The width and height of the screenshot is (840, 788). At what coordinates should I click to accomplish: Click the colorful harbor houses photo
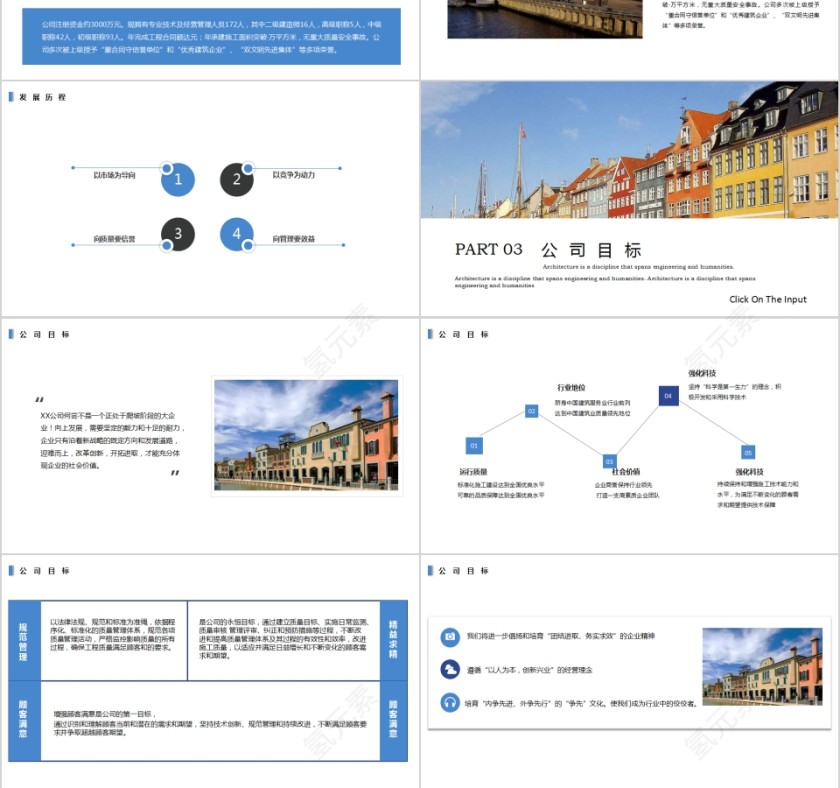629,150
